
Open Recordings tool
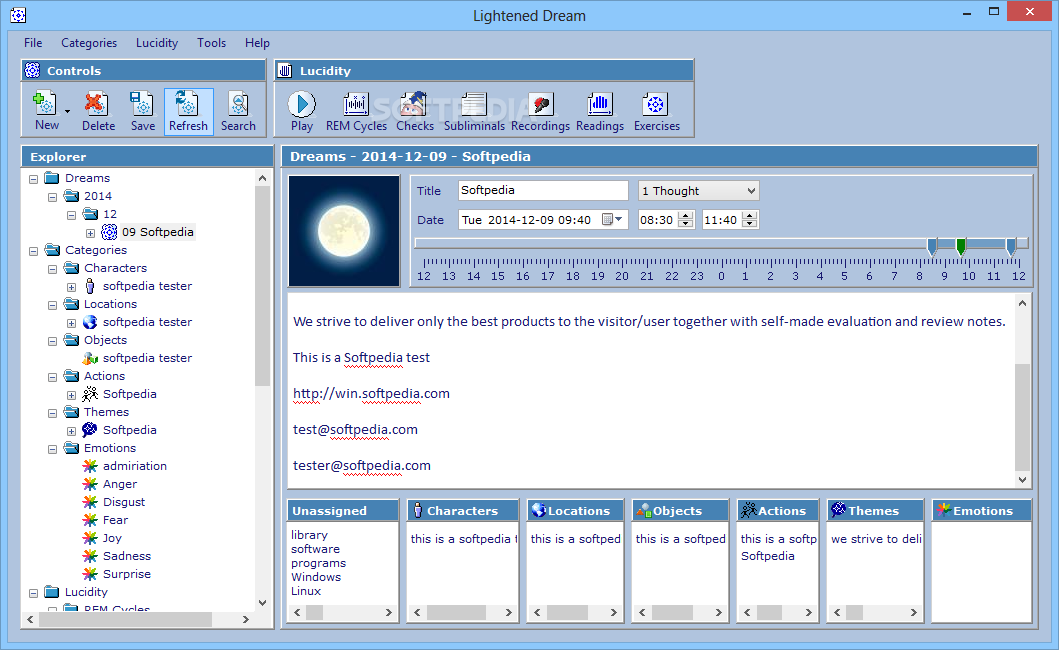[540, 112]
